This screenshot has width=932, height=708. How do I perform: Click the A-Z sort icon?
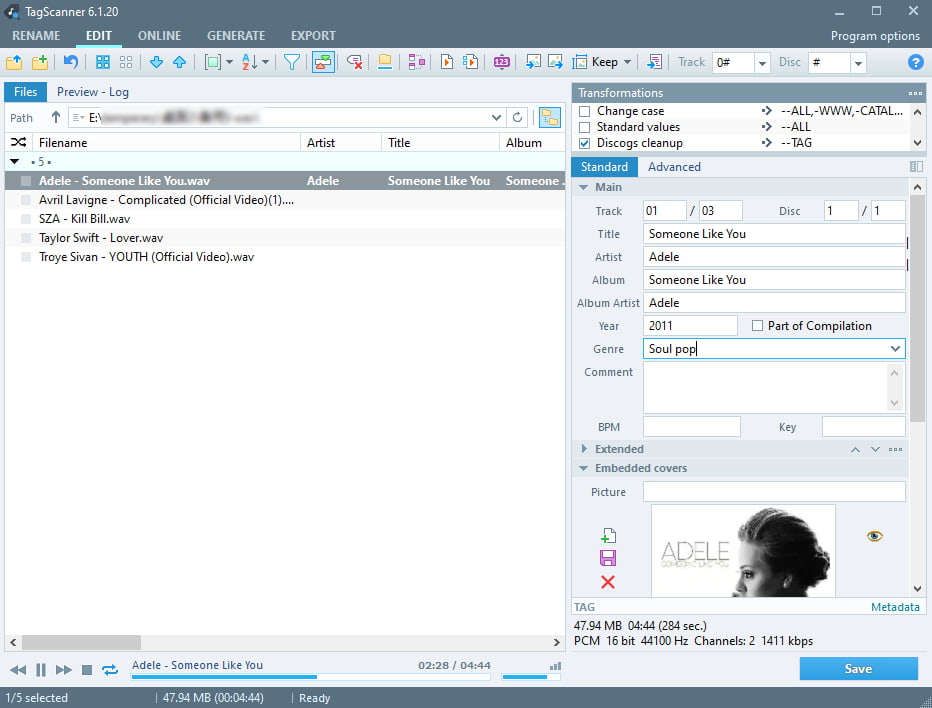tap(250, 62)
